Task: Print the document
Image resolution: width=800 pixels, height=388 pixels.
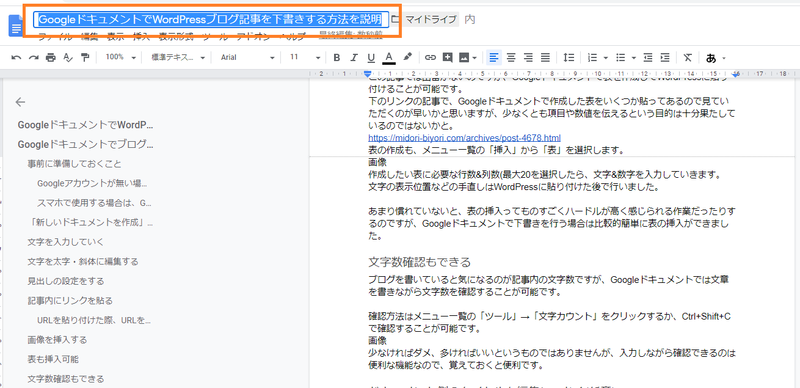Action: [51, 58]
